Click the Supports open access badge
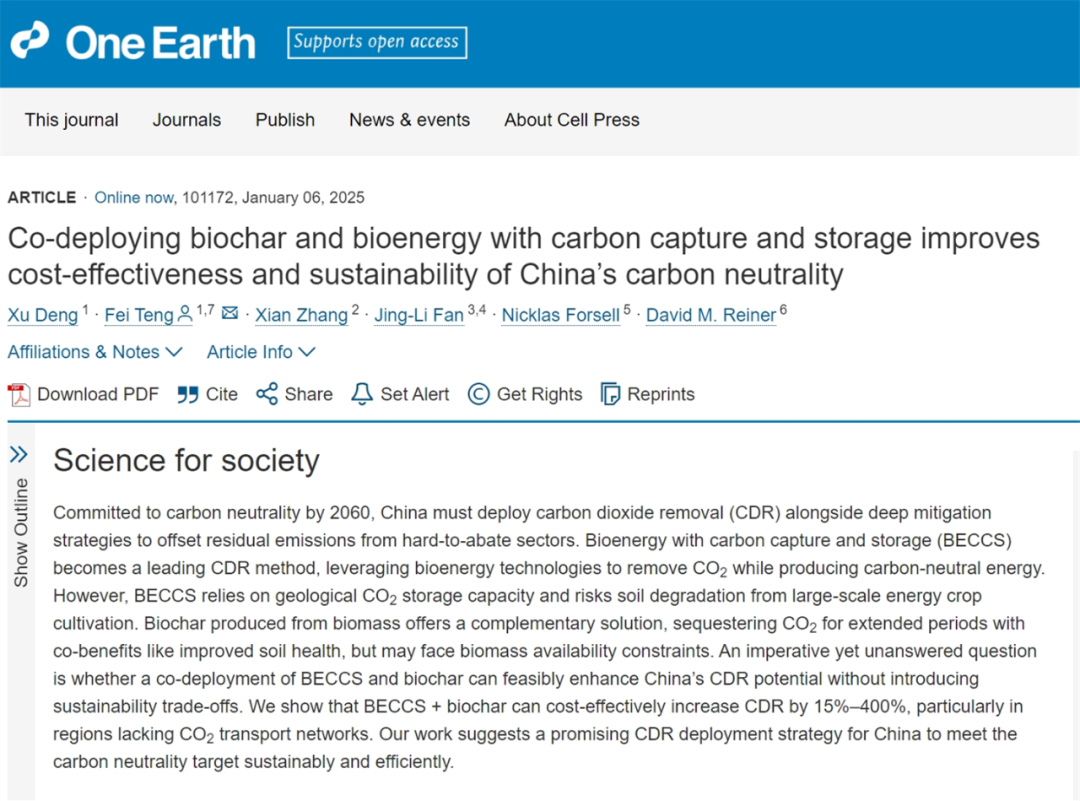1080x801 pixels. pos(377,42)
